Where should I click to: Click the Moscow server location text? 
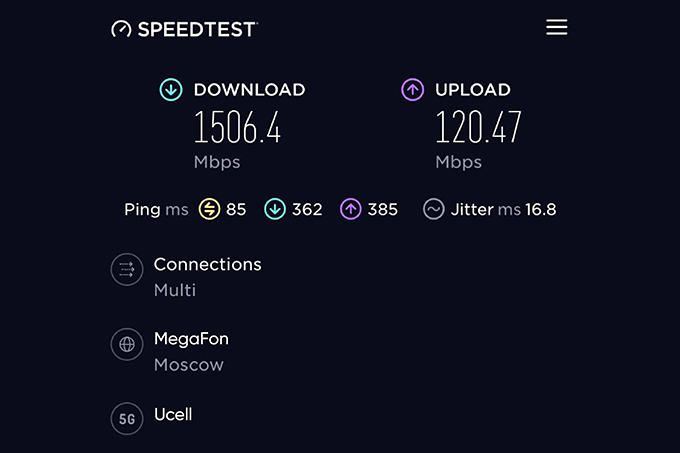(188, 365)
